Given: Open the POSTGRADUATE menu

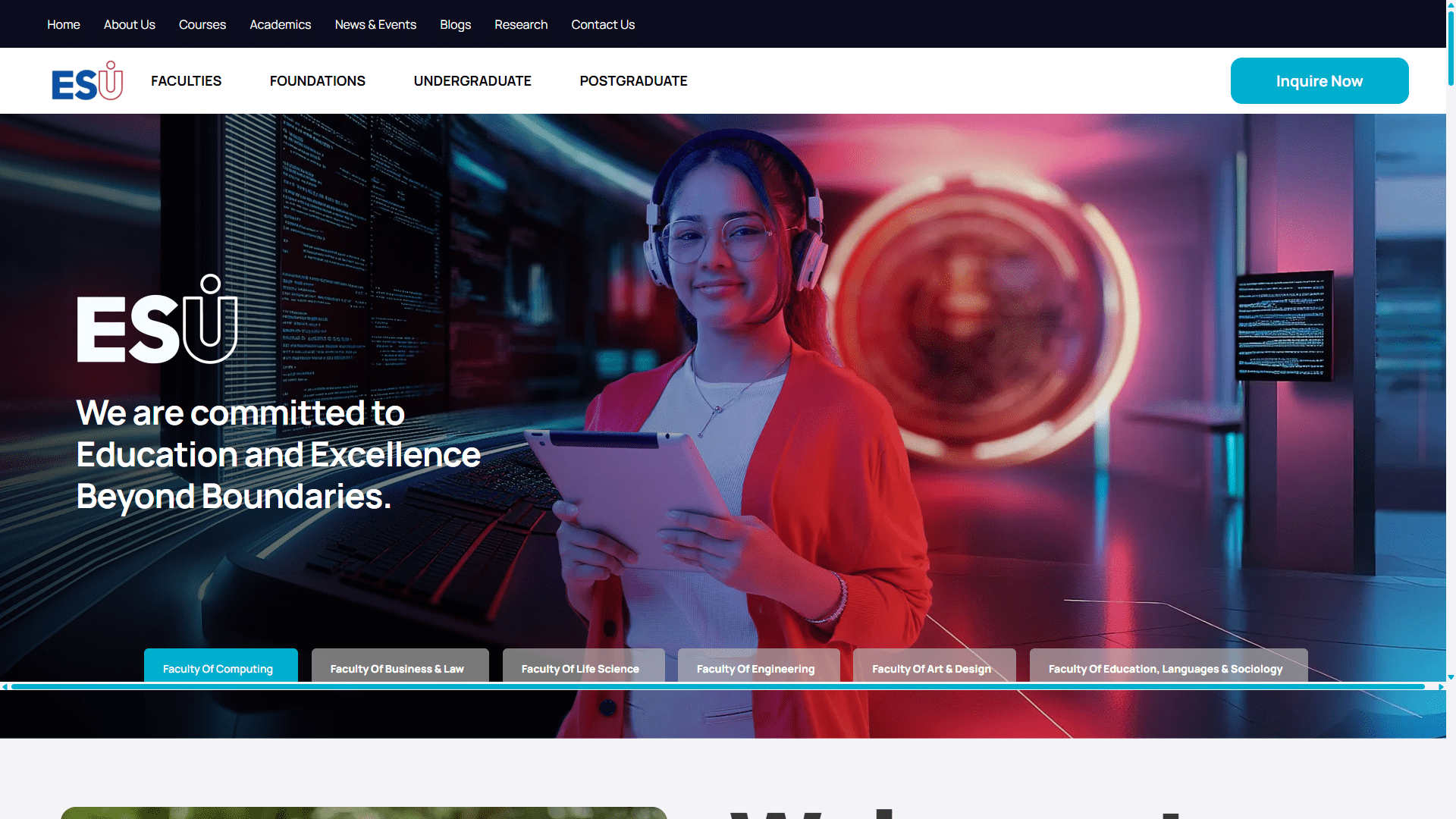Looking at the screenshot, I should click(634, 81).
